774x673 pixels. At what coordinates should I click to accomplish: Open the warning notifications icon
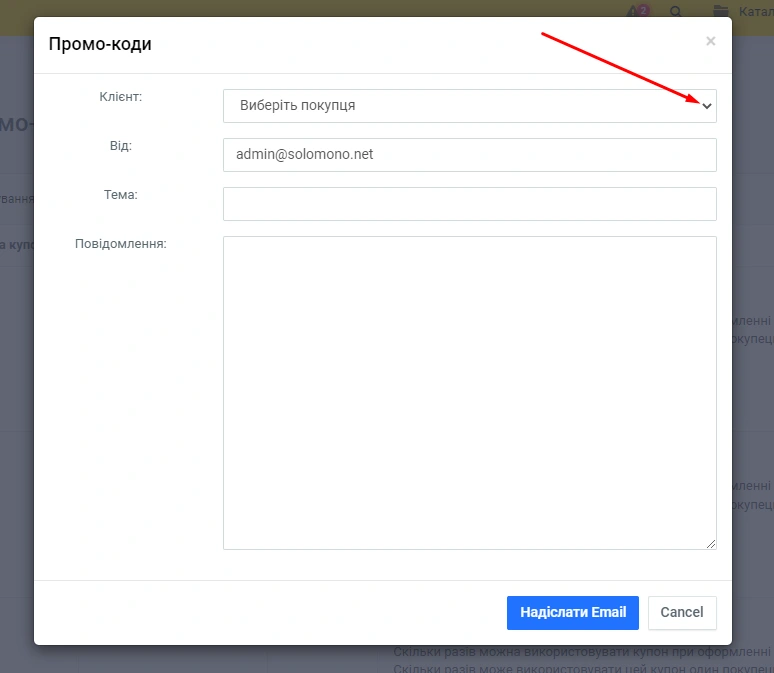point(633,11)
